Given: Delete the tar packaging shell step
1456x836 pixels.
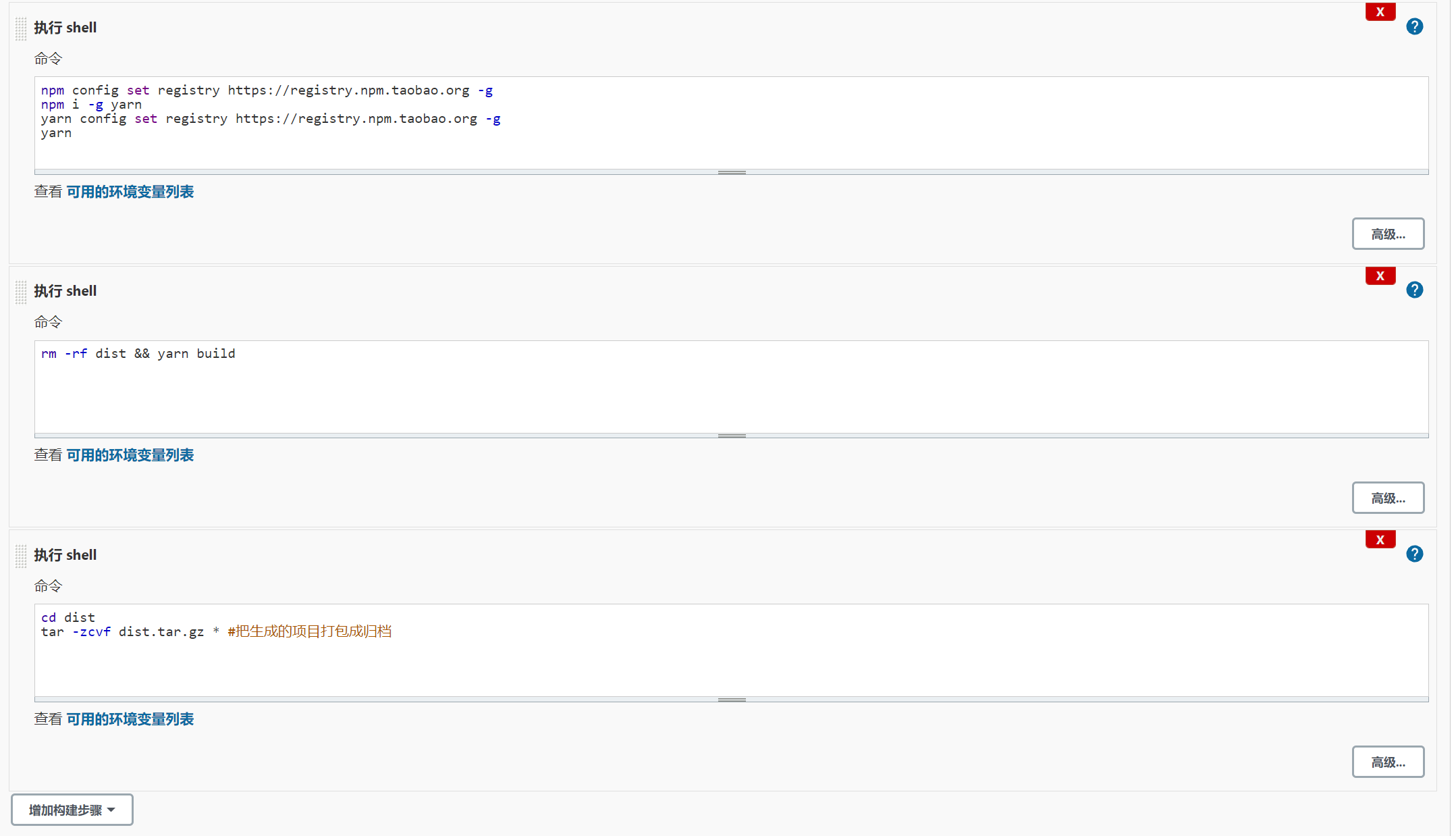Looking at the screenshot, I should pyautogui.click(x=1380, y=540).
